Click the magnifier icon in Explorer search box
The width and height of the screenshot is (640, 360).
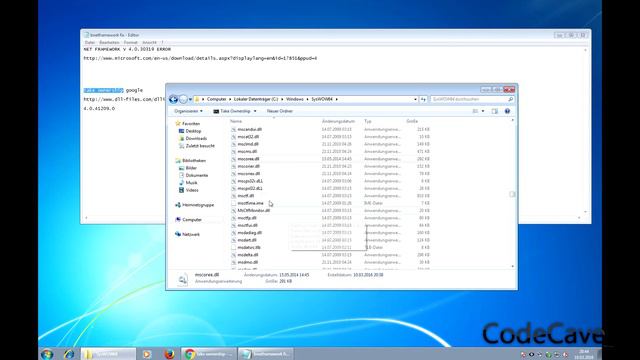tap(510, 99)
